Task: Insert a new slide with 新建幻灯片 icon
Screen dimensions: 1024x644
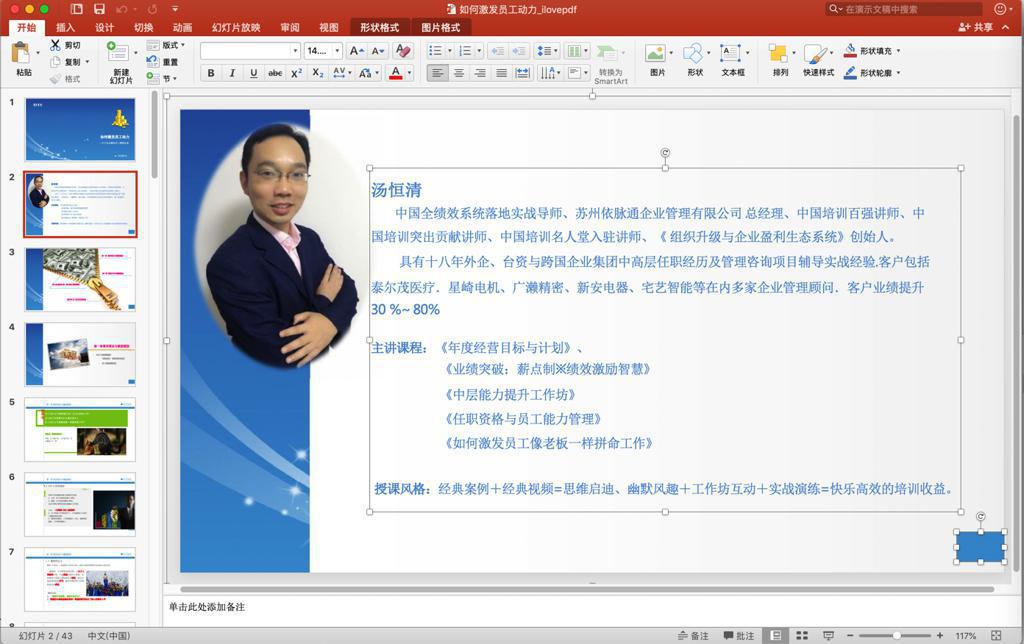Action: [118, 52]
